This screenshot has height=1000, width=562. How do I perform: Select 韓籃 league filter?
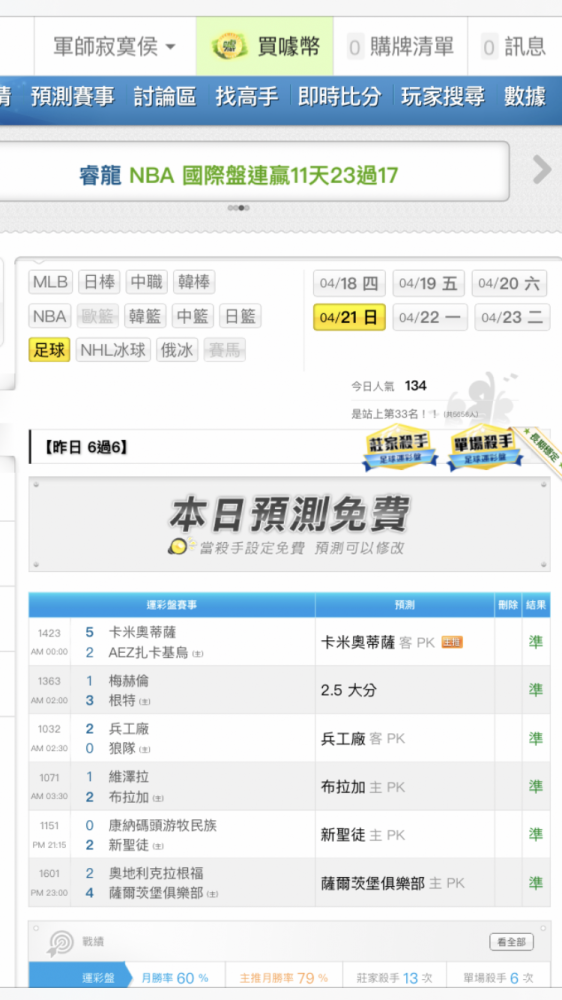145,316
